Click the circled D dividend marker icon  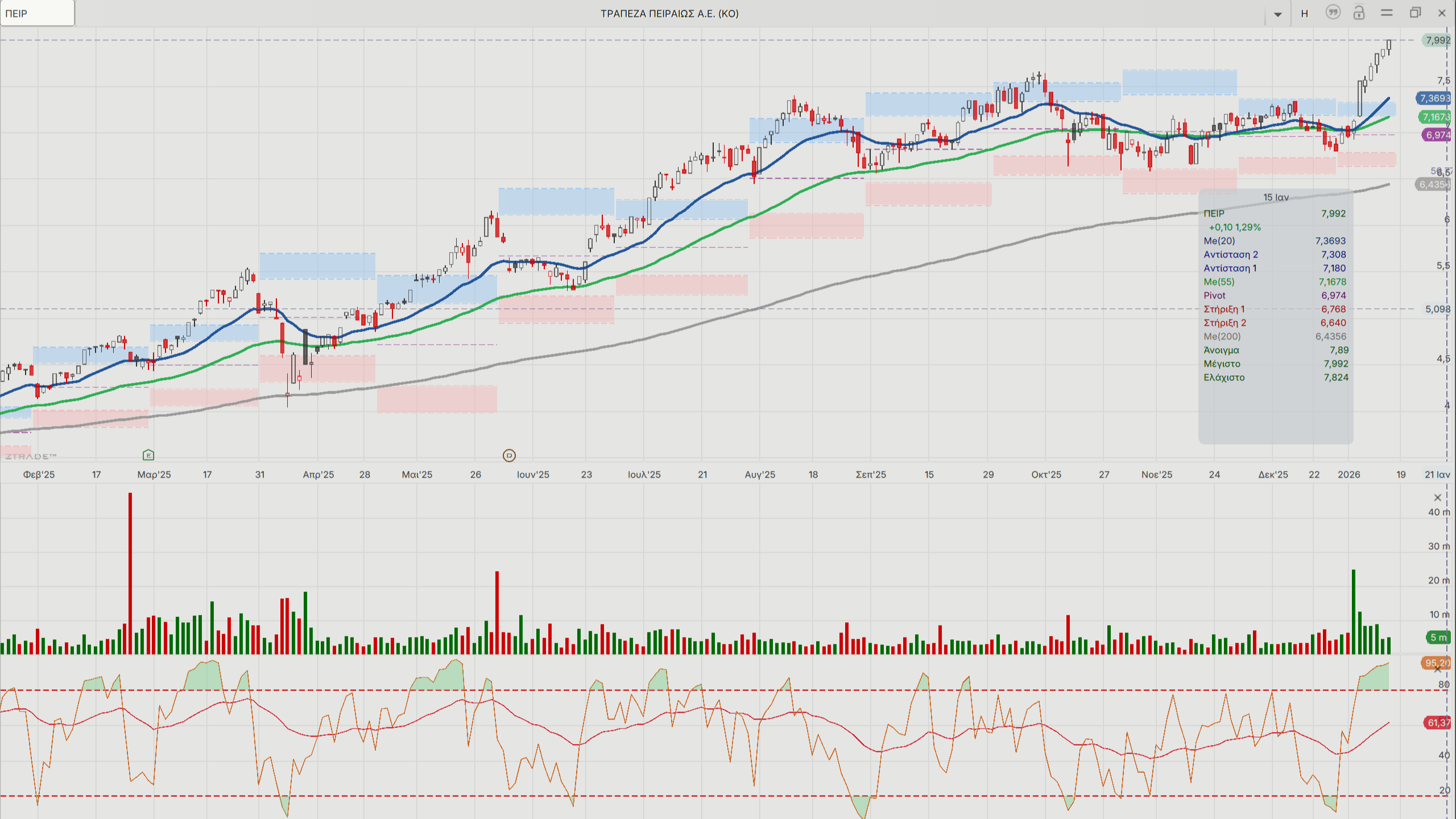[509, 456]
